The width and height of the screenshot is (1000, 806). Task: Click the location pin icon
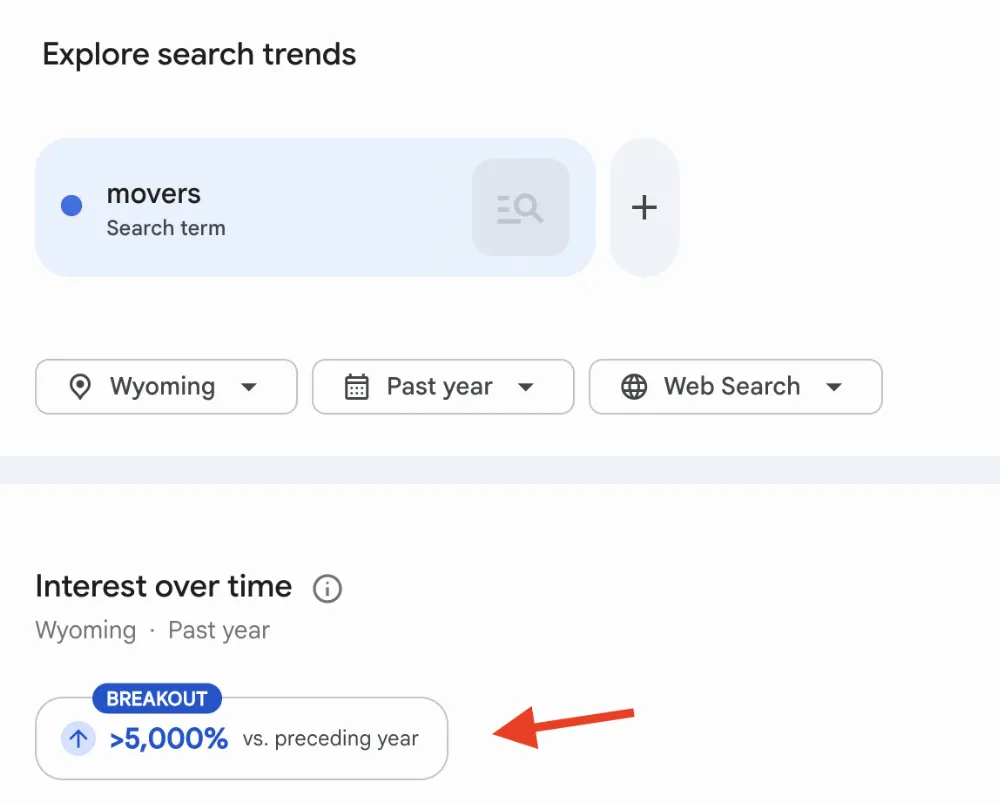click(x=80, y=386)
